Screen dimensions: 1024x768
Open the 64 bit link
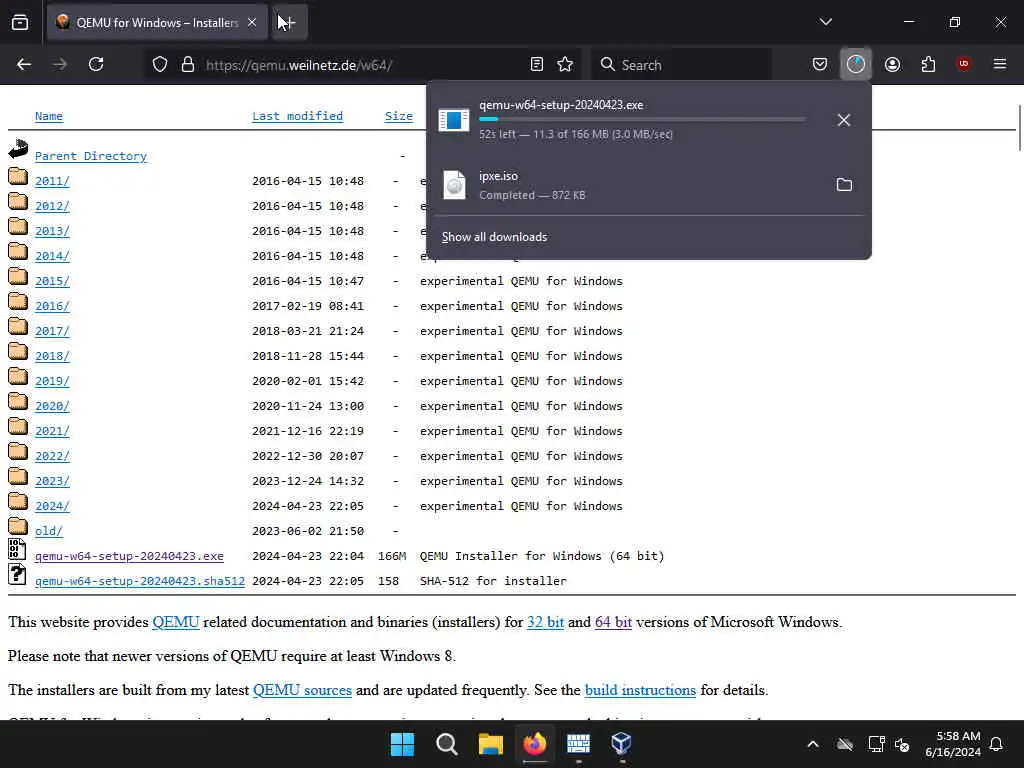[x=613, y=622]
